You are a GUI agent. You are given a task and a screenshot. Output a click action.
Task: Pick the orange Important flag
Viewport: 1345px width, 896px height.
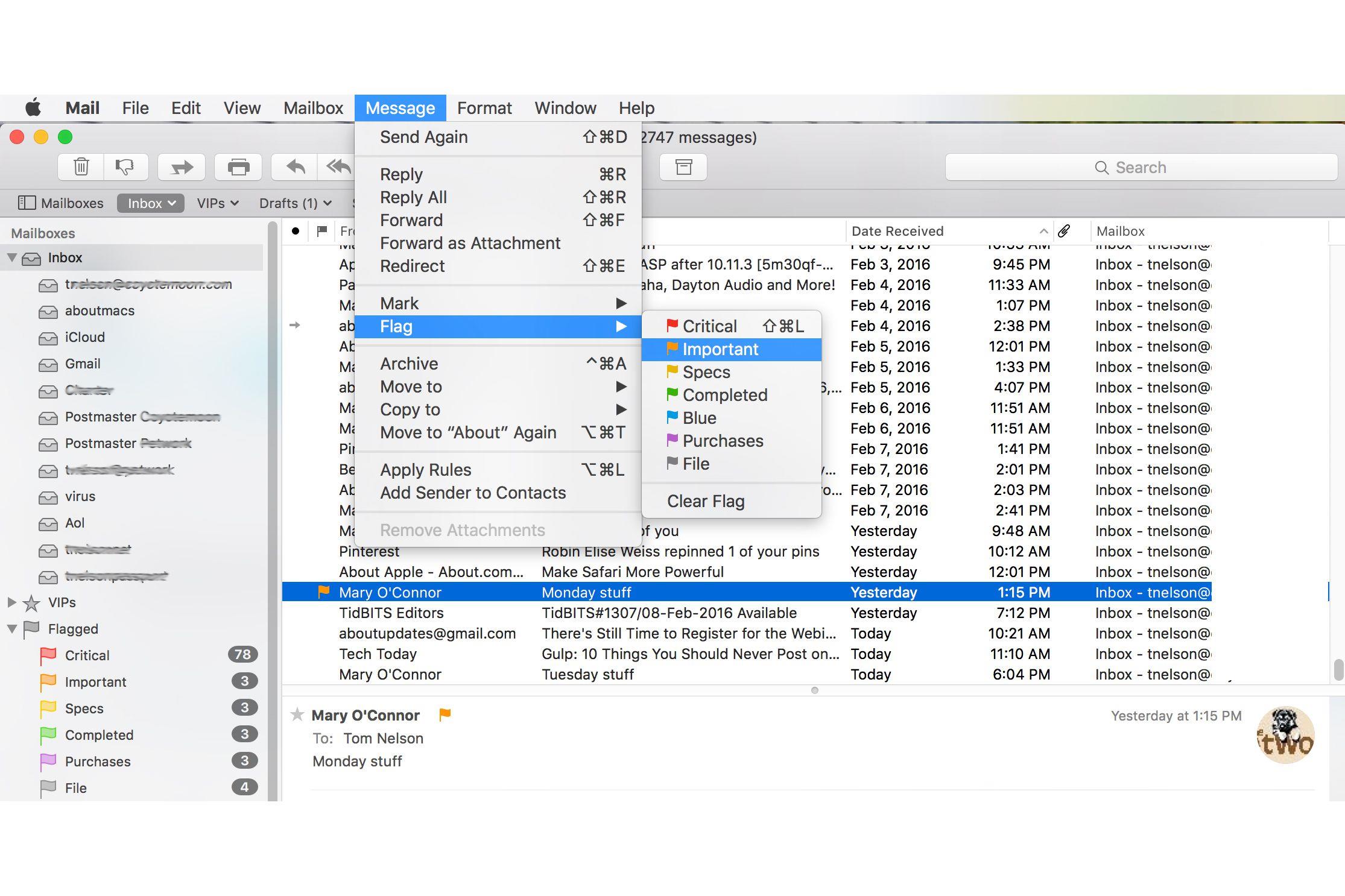coord(731,349)
